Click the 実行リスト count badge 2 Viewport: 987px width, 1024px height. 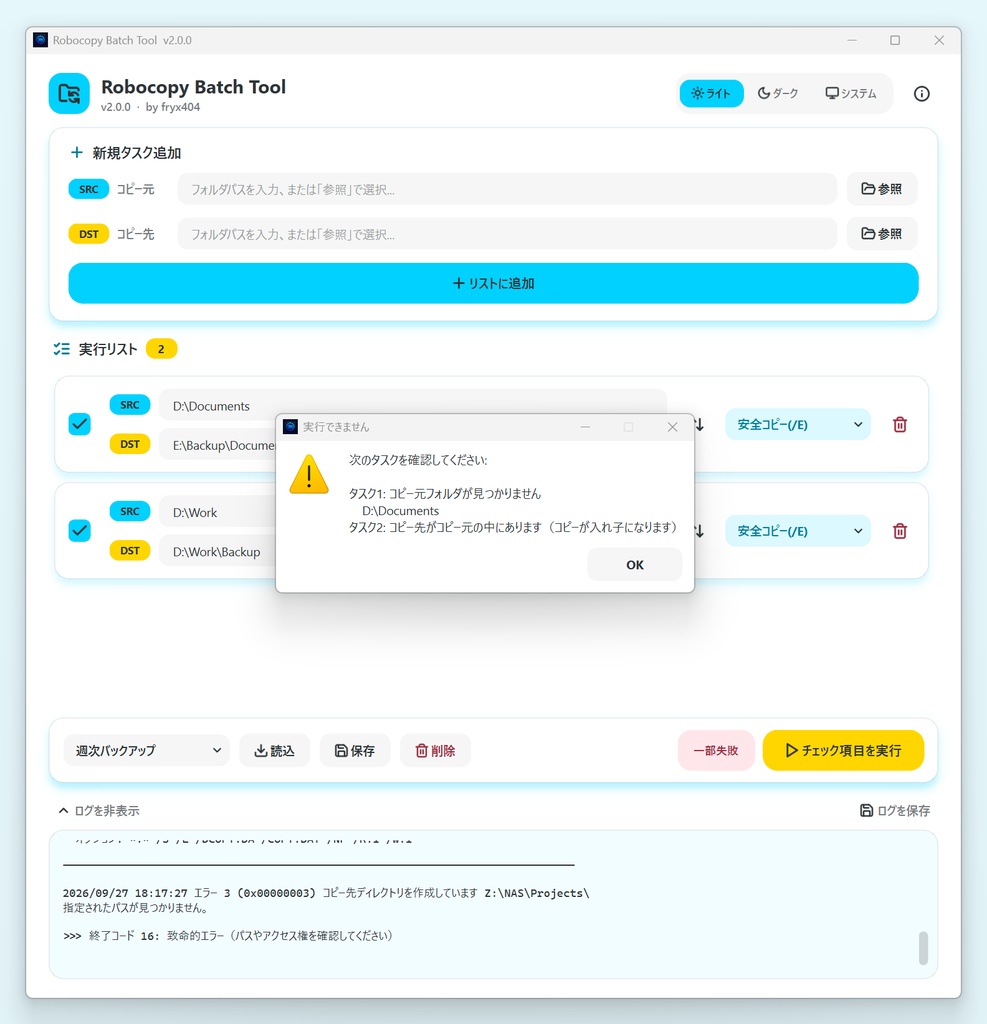(161, 349)
